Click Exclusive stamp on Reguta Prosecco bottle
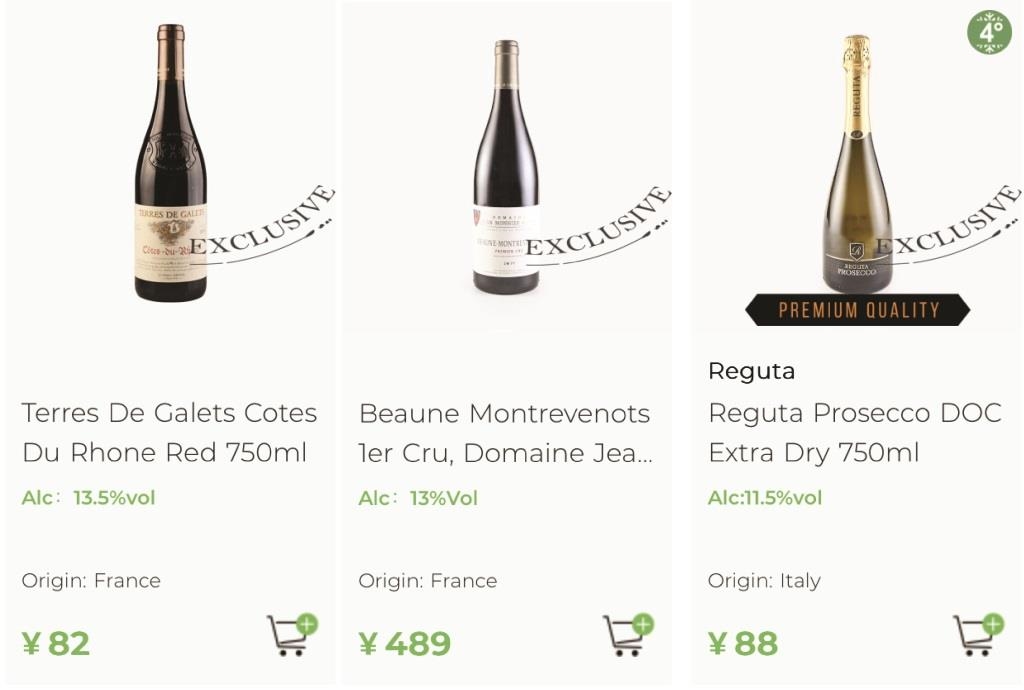 tap(948, 225)
